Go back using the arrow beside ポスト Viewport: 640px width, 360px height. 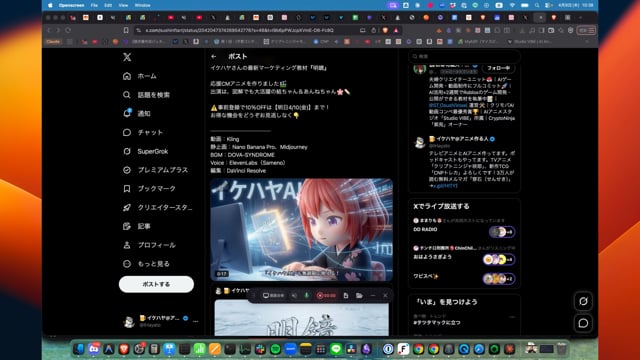[x=214, y=57]
